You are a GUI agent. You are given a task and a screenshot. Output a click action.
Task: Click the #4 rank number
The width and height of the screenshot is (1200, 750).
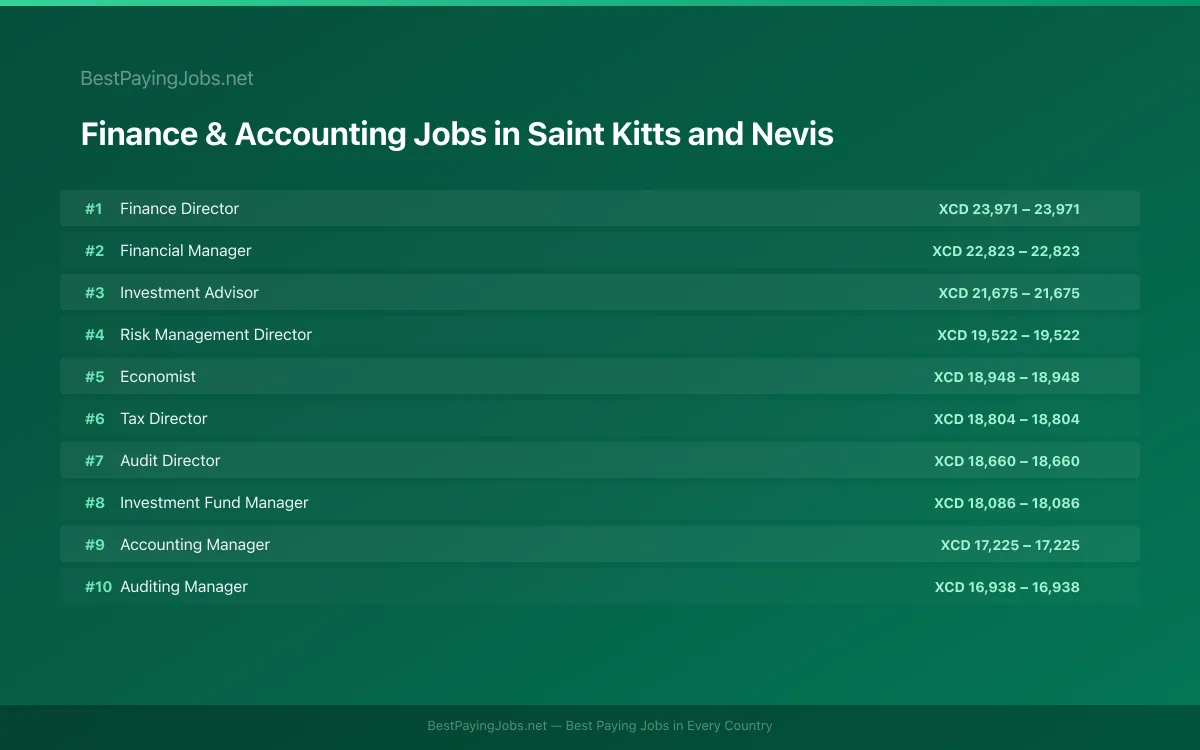[x=94, y=335]
